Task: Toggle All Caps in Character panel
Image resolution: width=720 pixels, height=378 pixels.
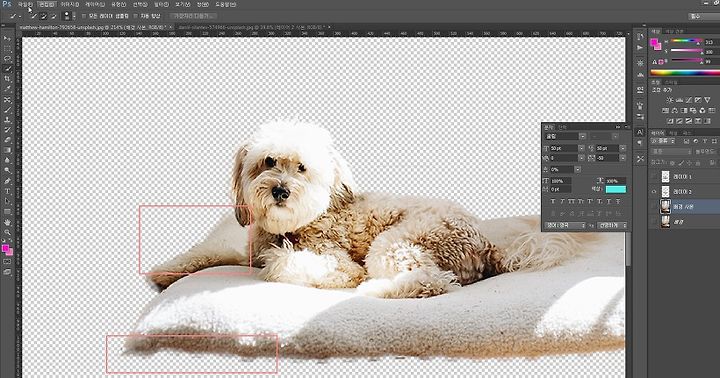Action: (571, 202)
